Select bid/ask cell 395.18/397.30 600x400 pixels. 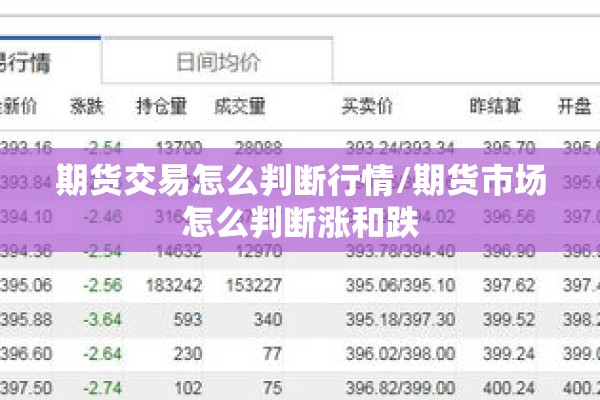click(x=401, y=320)
